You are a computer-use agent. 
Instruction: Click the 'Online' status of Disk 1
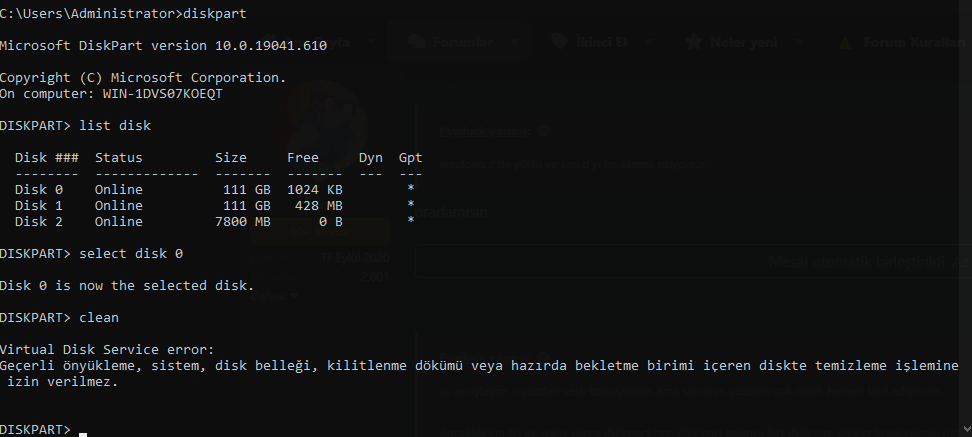tap(118, 206)
